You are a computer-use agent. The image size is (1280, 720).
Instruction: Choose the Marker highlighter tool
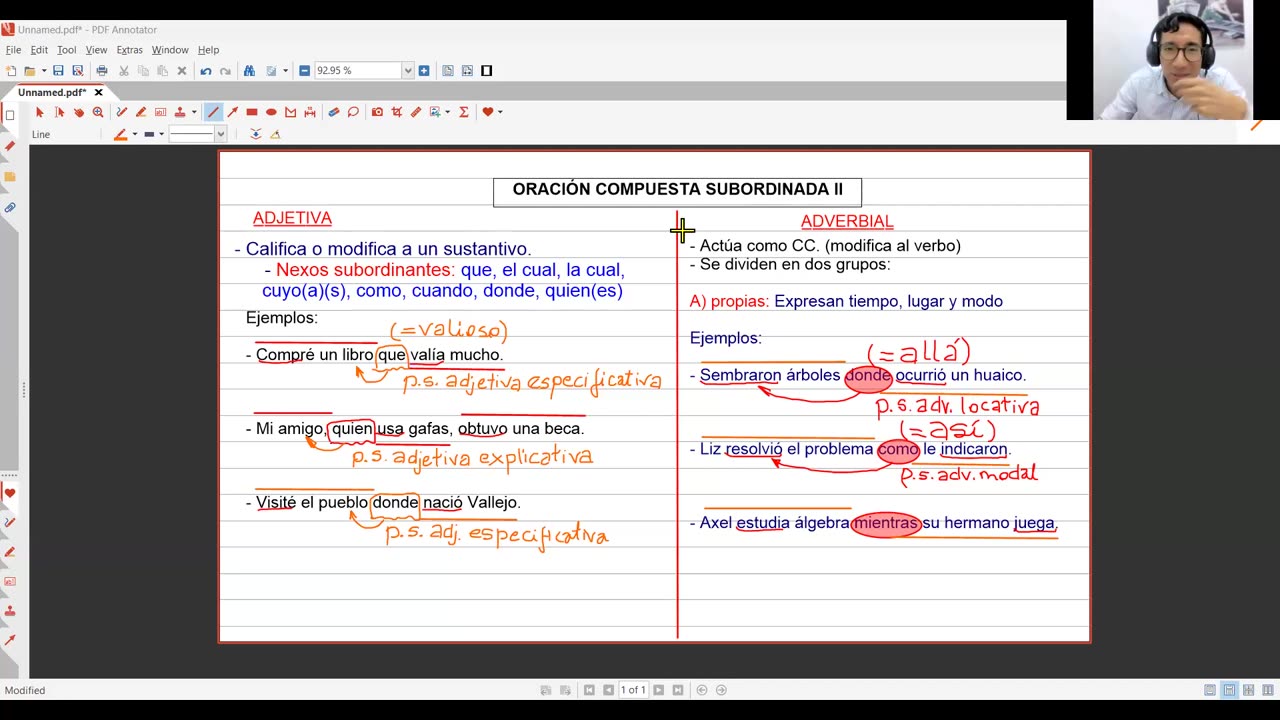coord(141,112)
